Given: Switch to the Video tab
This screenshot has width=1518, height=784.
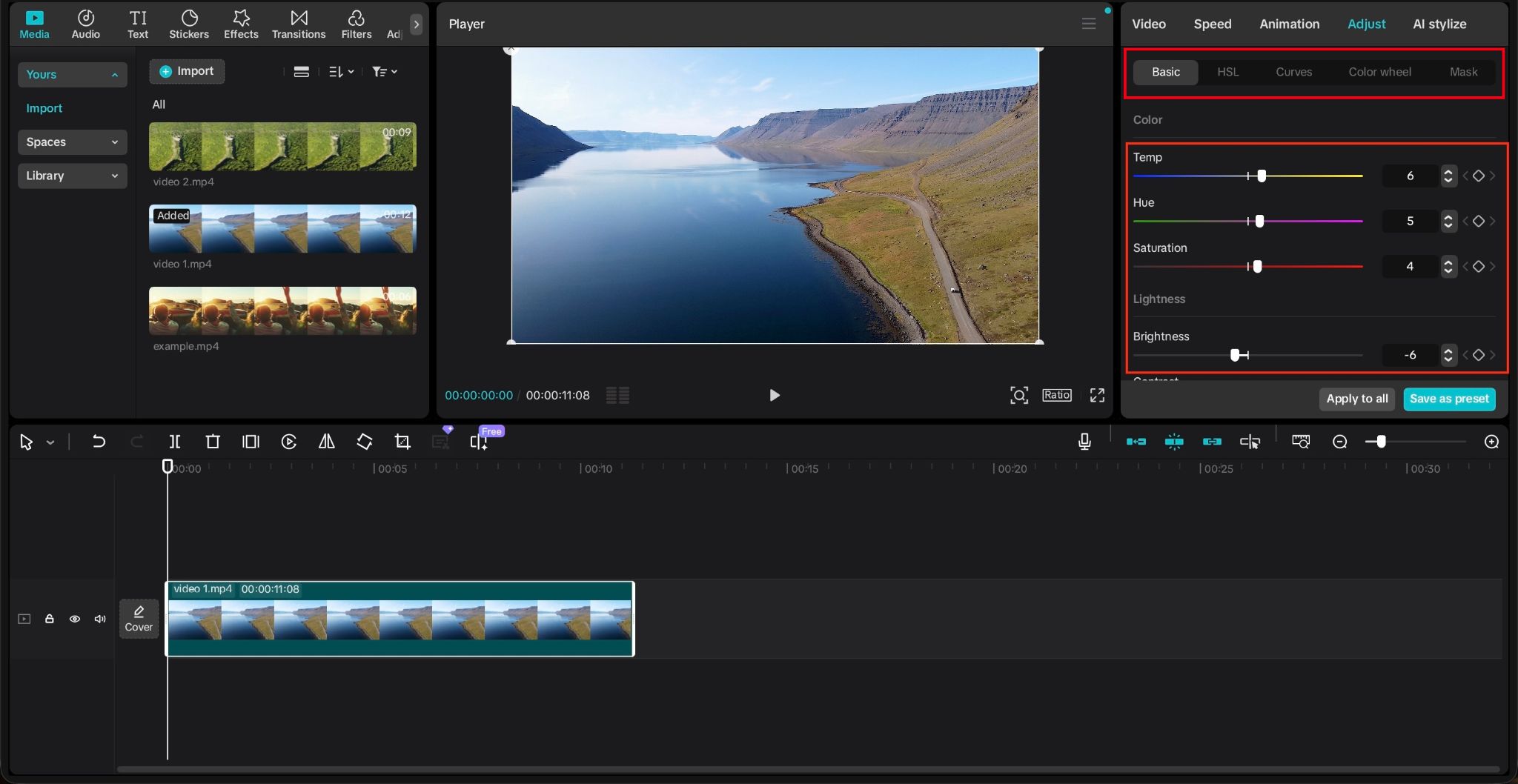Looking at the screenshot, I should click(x=1149, y=24).
